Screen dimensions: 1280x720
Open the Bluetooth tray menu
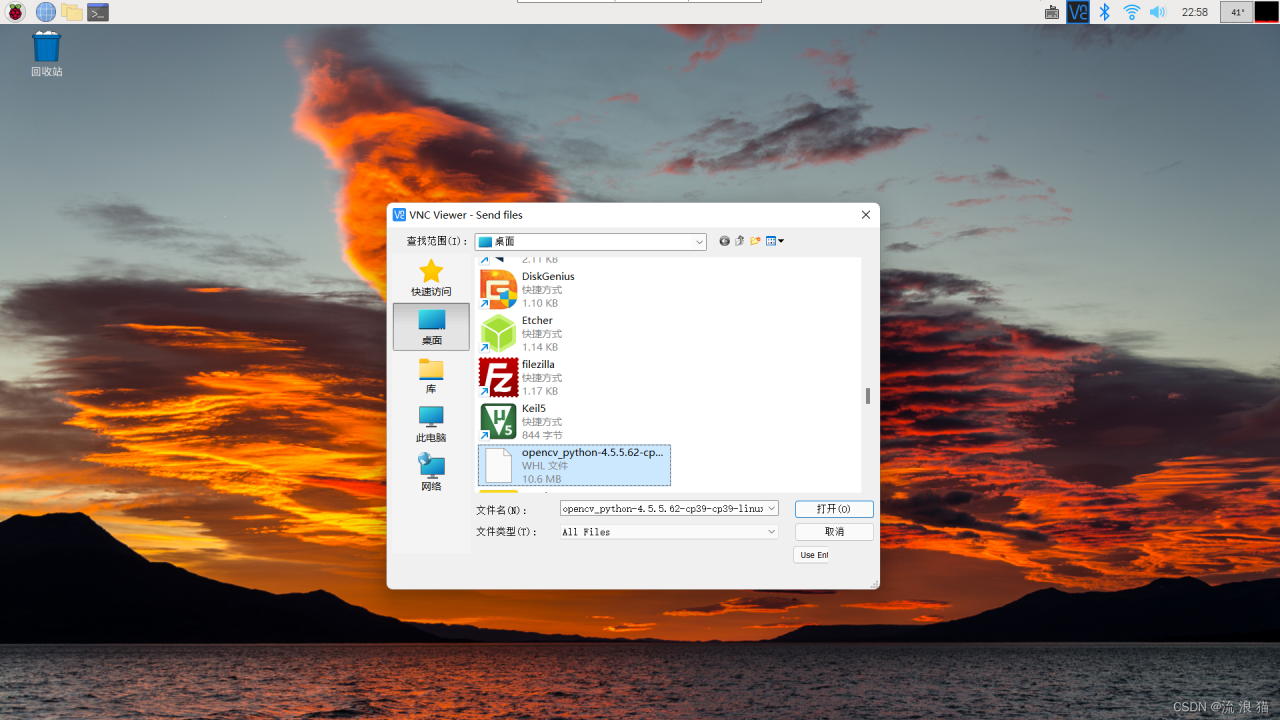point(1105,12)
